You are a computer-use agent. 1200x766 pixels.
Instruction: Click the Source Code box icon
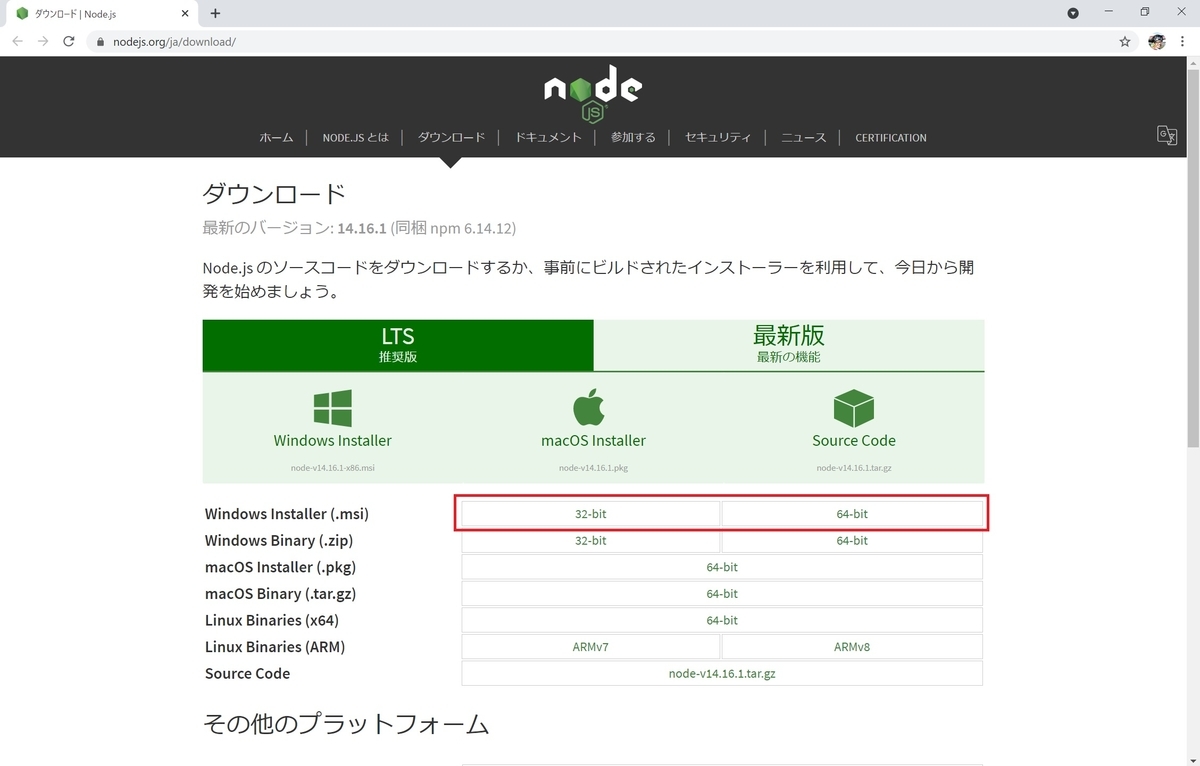pyautogui.click(x=853, y=408)
